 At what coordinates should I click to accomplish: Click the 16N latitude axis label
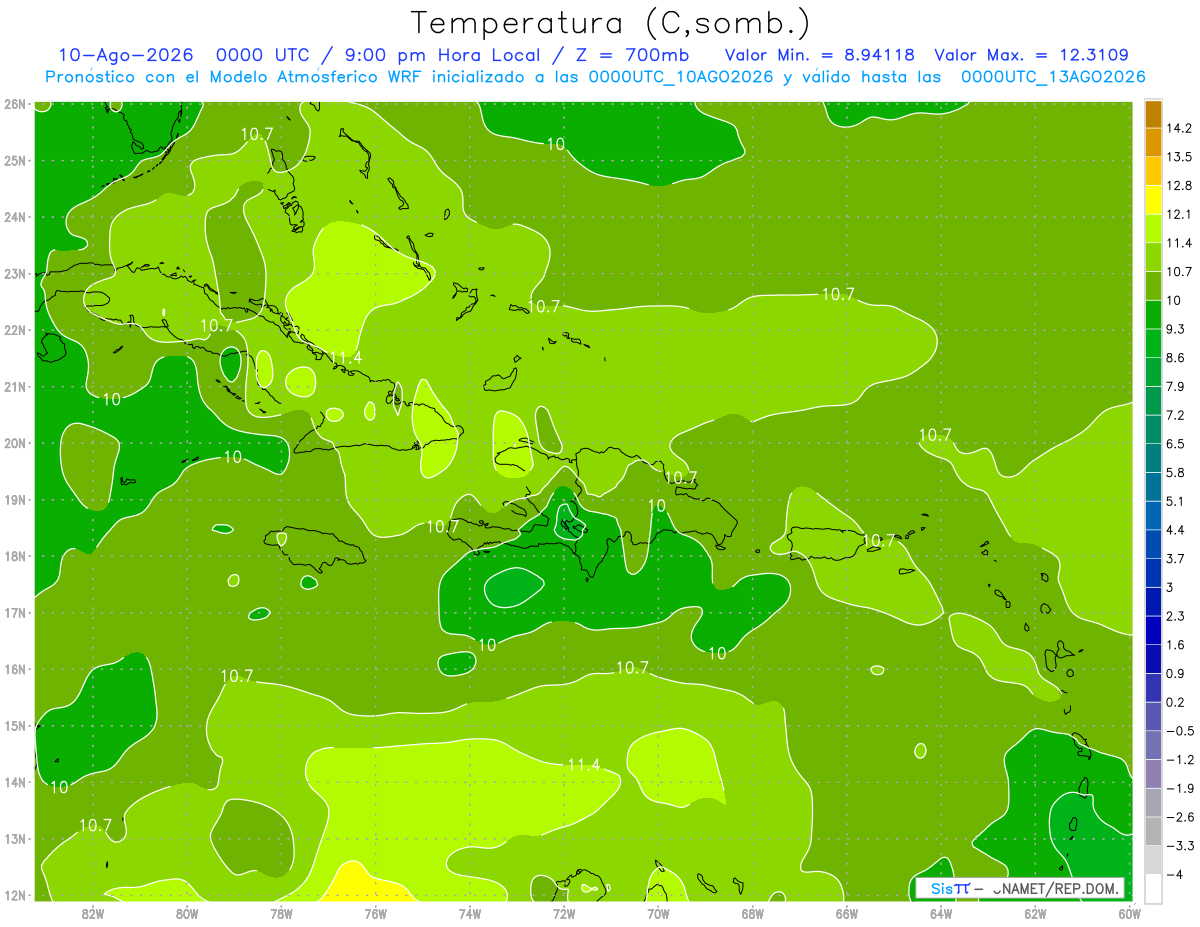coord(15,669)
